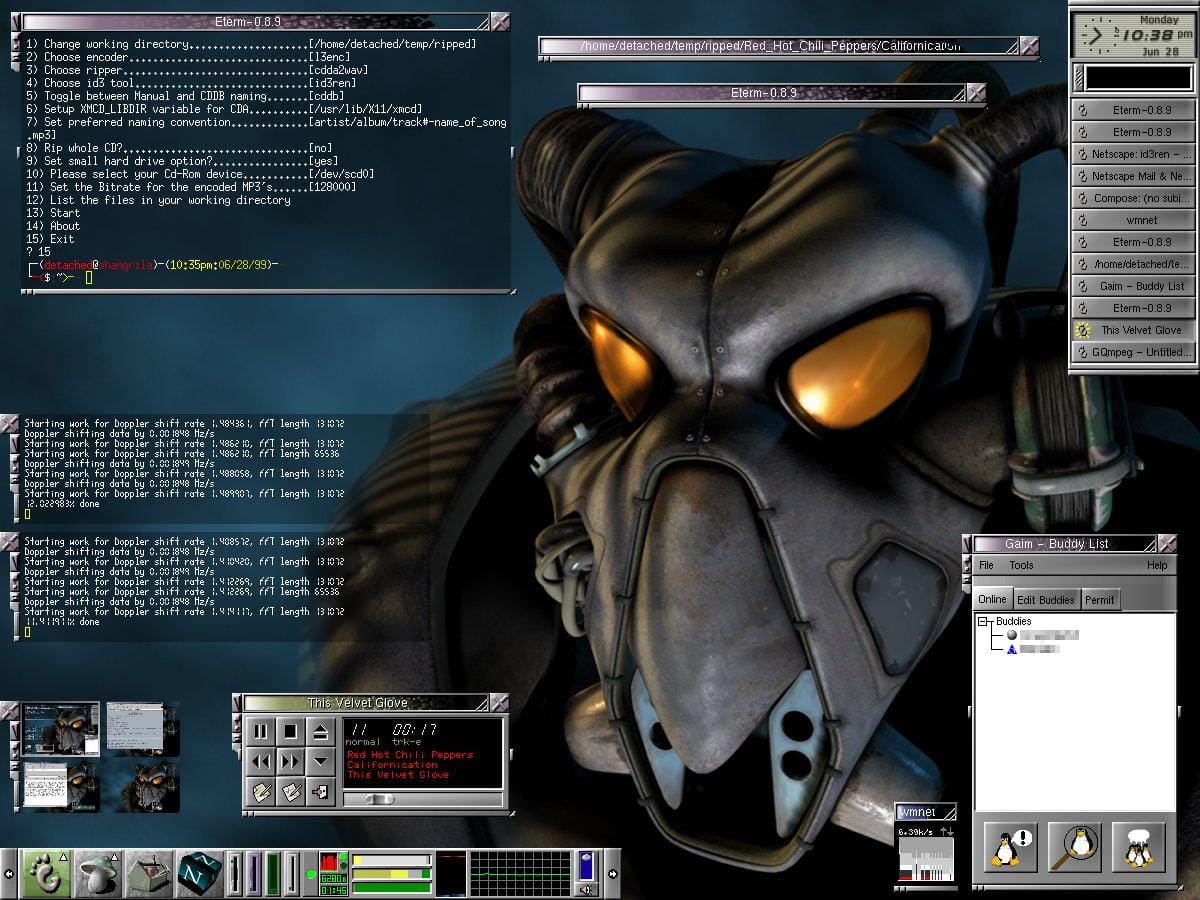
Task: Open the mushroom launcher in the panel
Action: pyautogui.click(x=97, y=874)
